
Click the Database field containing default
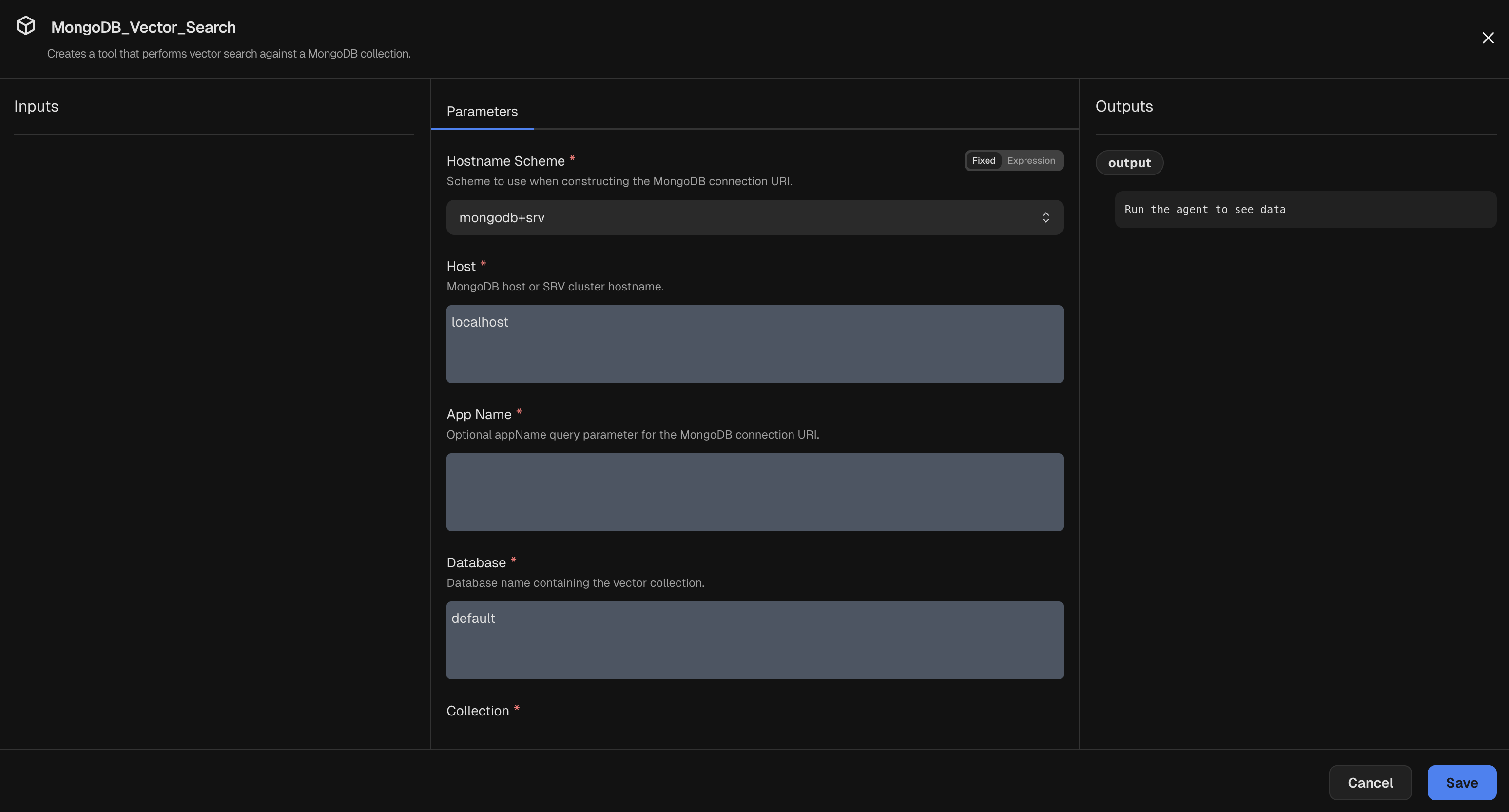click(x=754, y=640)
